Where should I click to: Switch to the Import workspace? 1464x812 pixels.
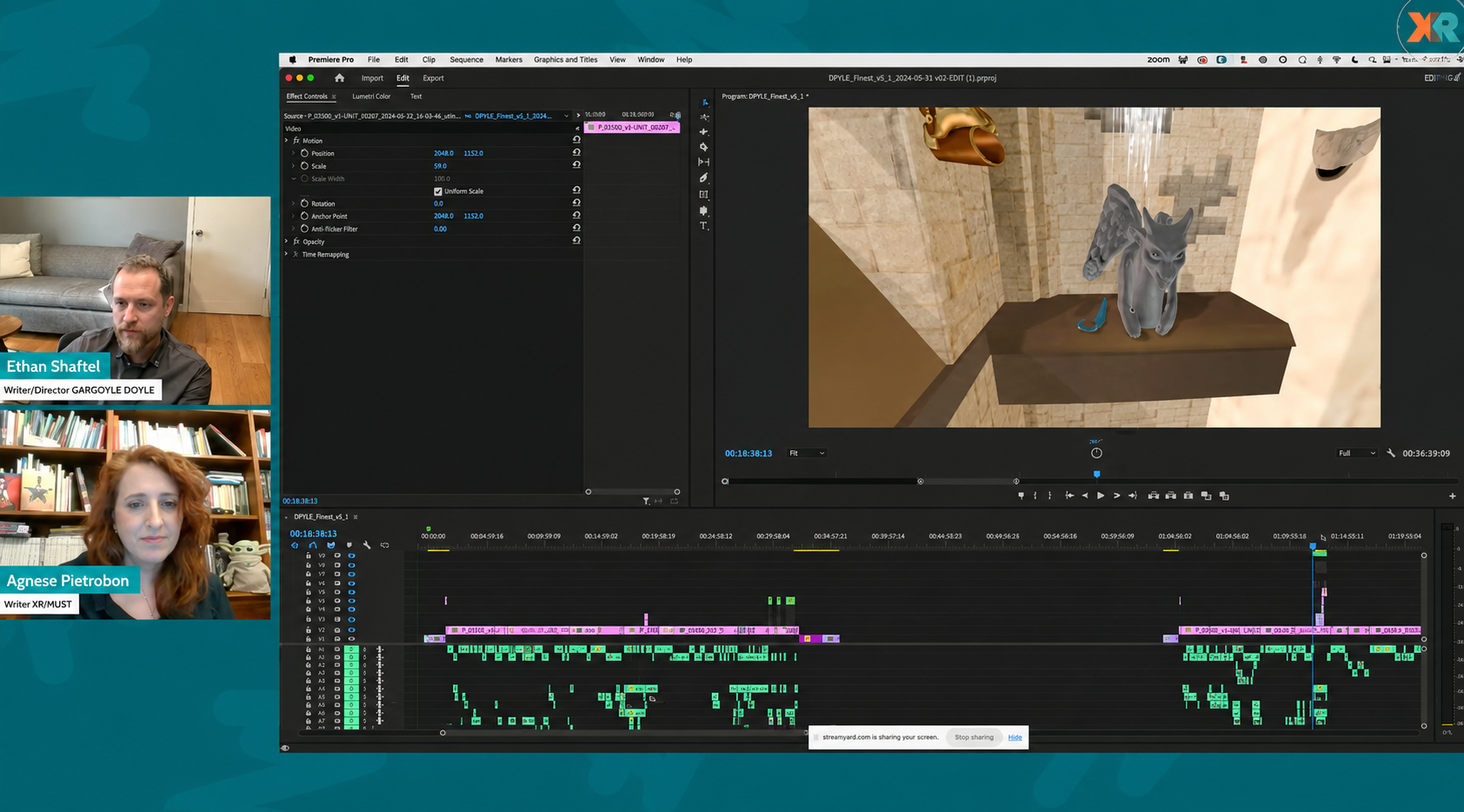(x=372, y=78)
